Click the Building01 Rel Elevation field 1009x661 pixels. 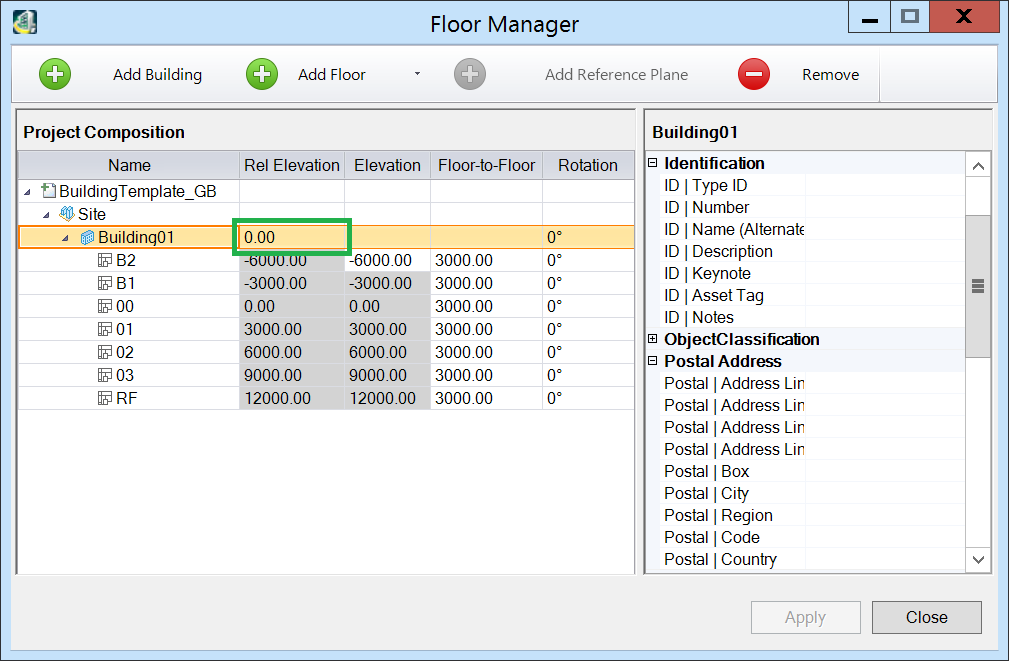click(x=291, y=237)
